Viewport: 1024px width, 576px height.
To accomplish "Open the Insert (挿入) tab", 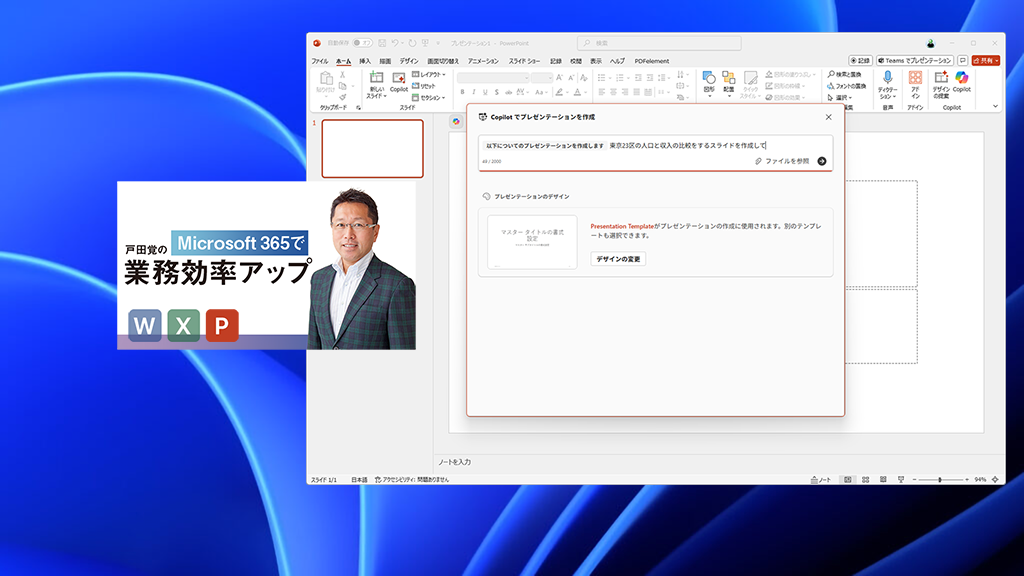I will pos(364,61).
